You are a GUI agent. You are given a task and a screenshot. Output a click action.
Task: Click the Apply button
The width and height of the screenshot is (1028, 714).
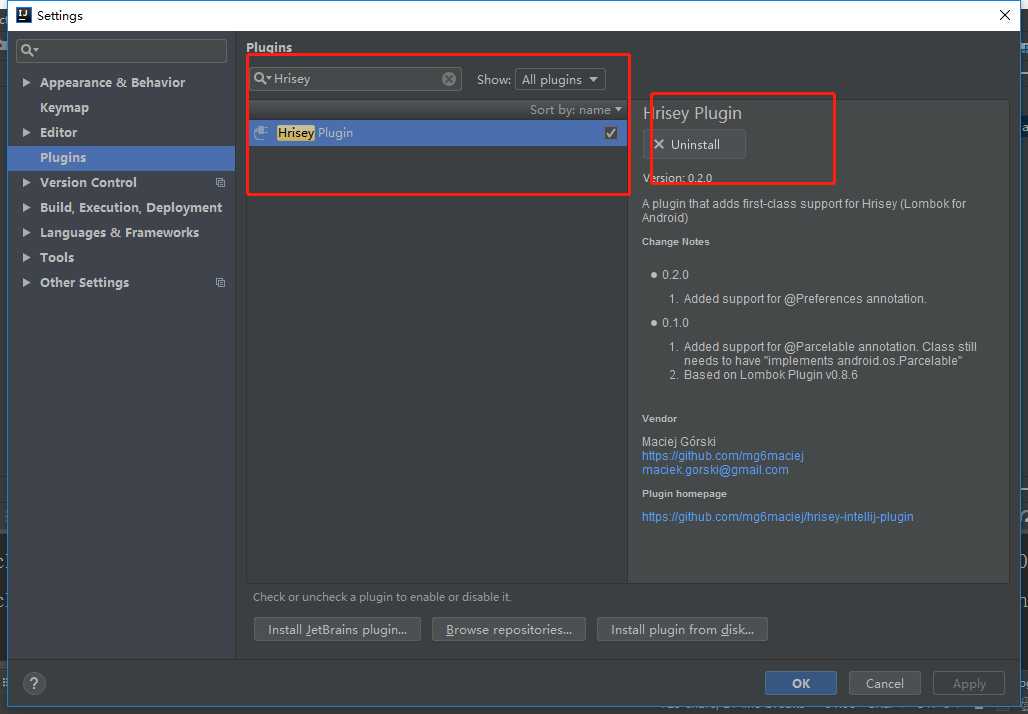pos(969,683)
